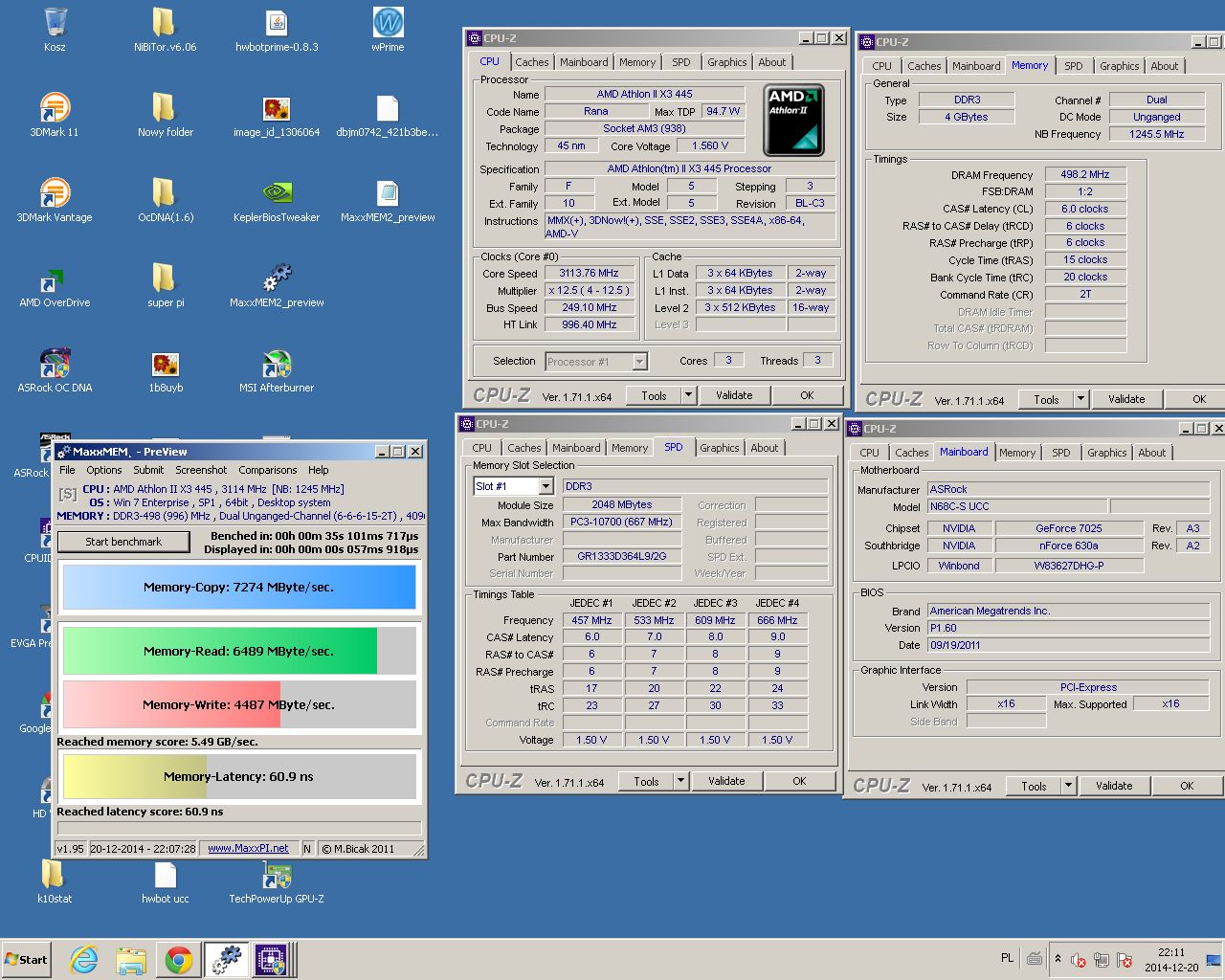
Task: Click the Memory-Copy 7274 MByte/sec result bar
Action: [239, 587]
